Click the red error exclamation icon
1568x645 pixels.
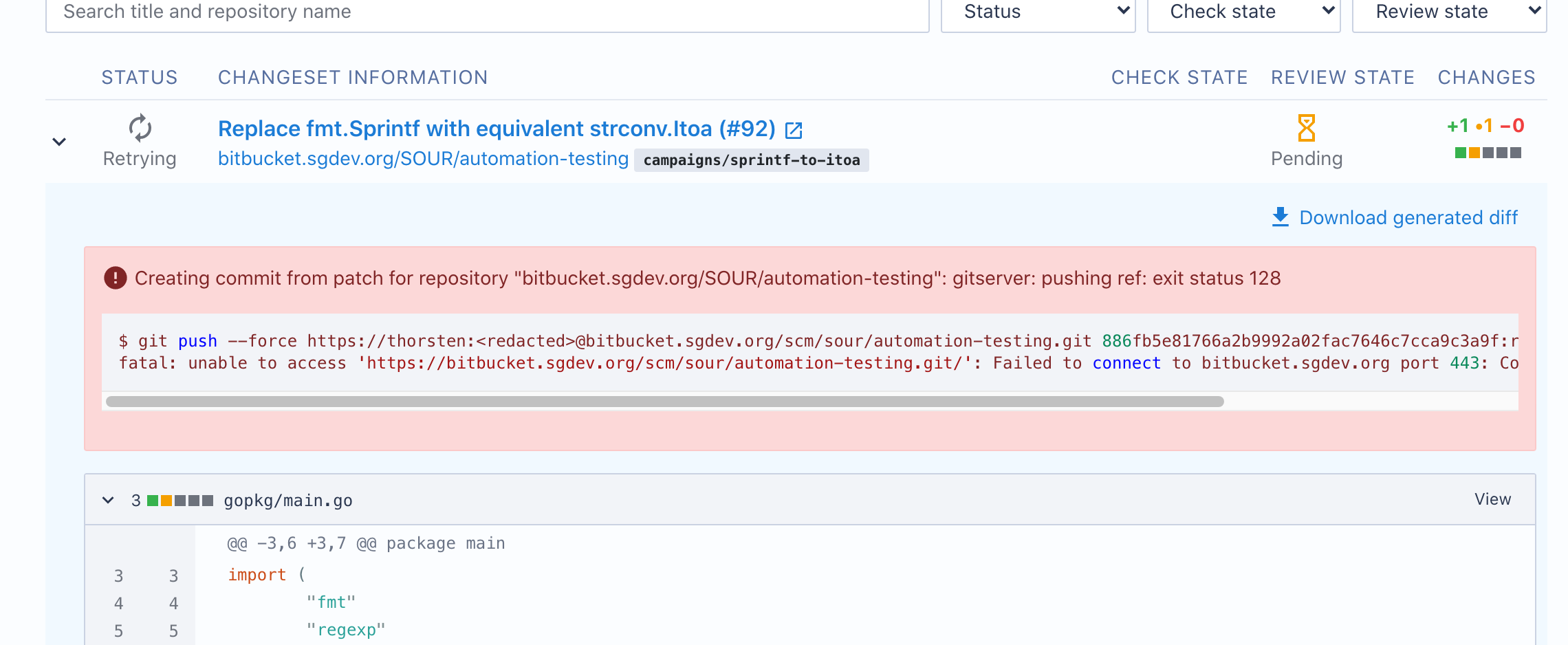point(115,278)
